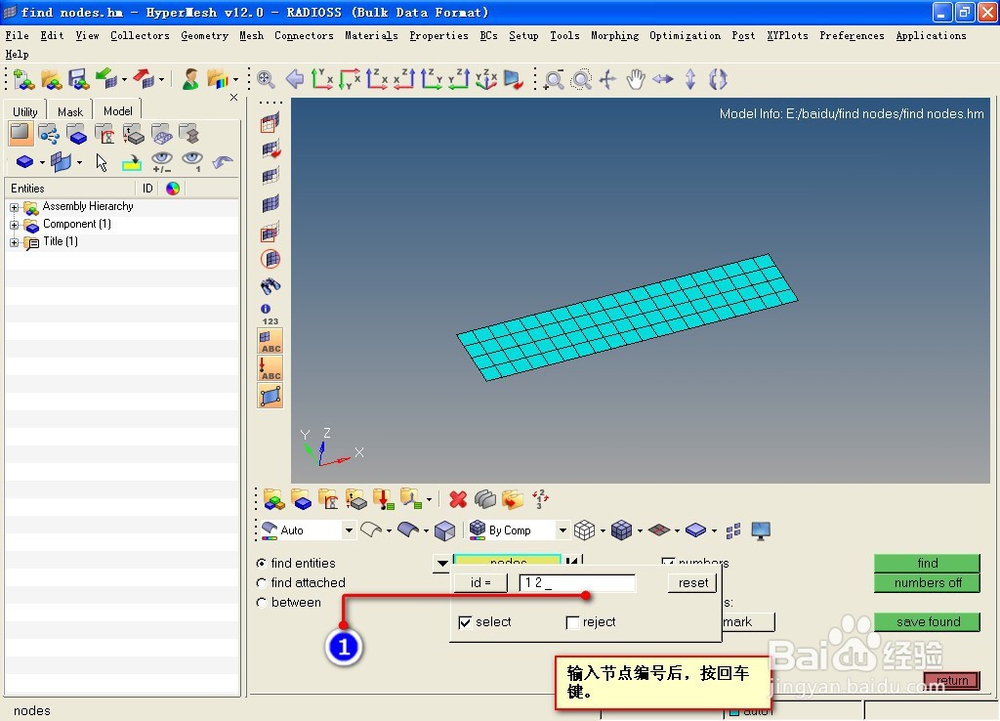Expand the Title (1) tree node
Screen dimensions: 1000x721
coord(14,242)
